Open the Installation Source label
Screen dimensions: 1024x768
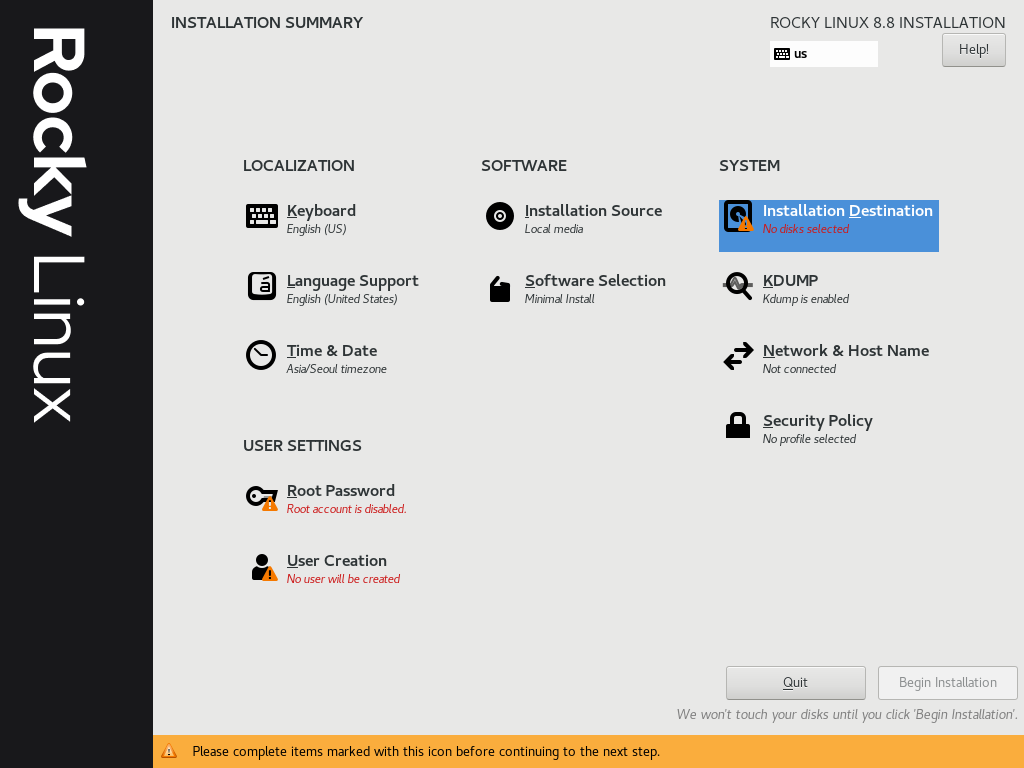click(594, 211)
